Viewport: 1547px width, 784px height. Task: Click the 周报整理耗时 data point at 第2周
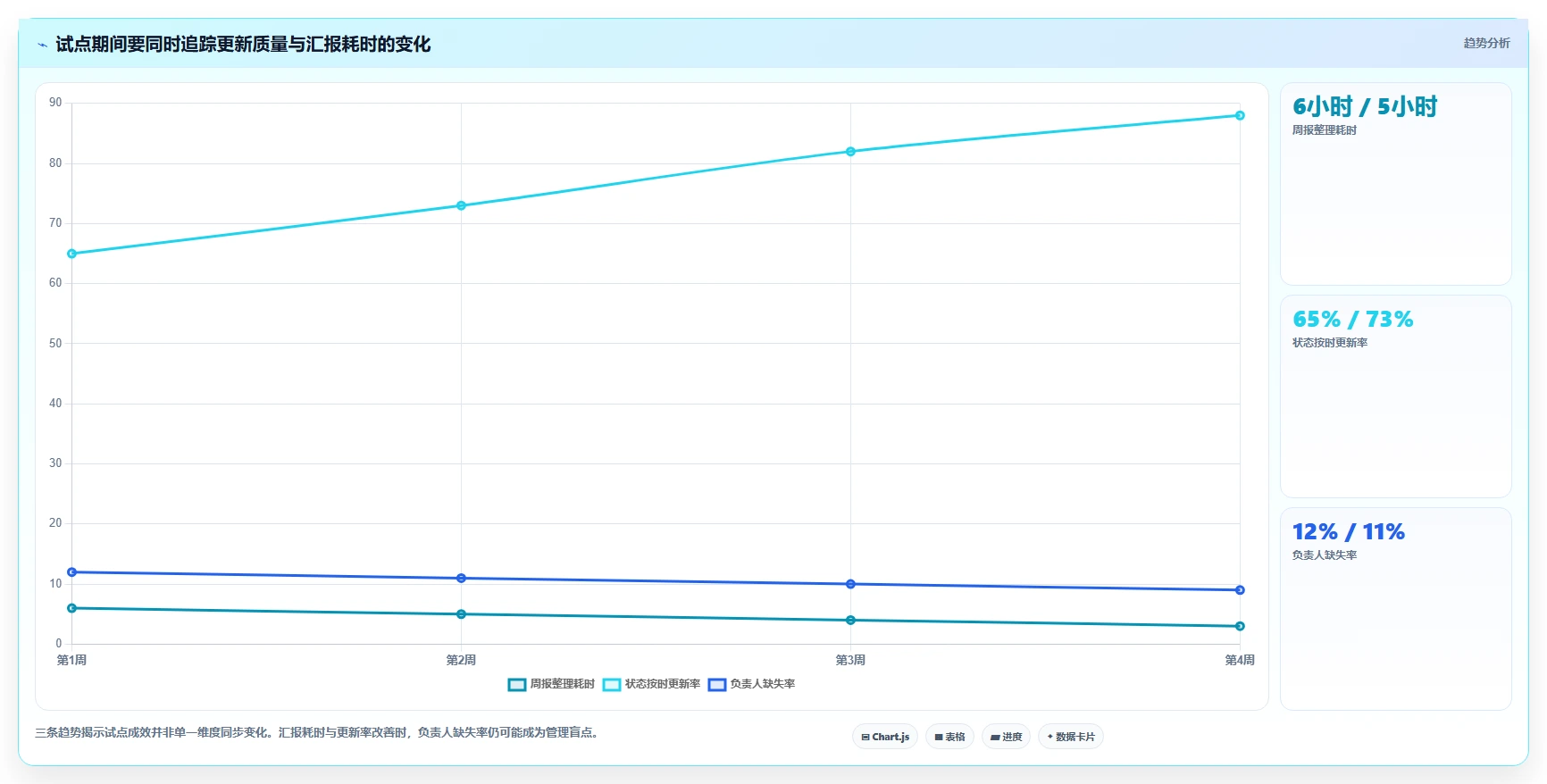pos(462,614)
